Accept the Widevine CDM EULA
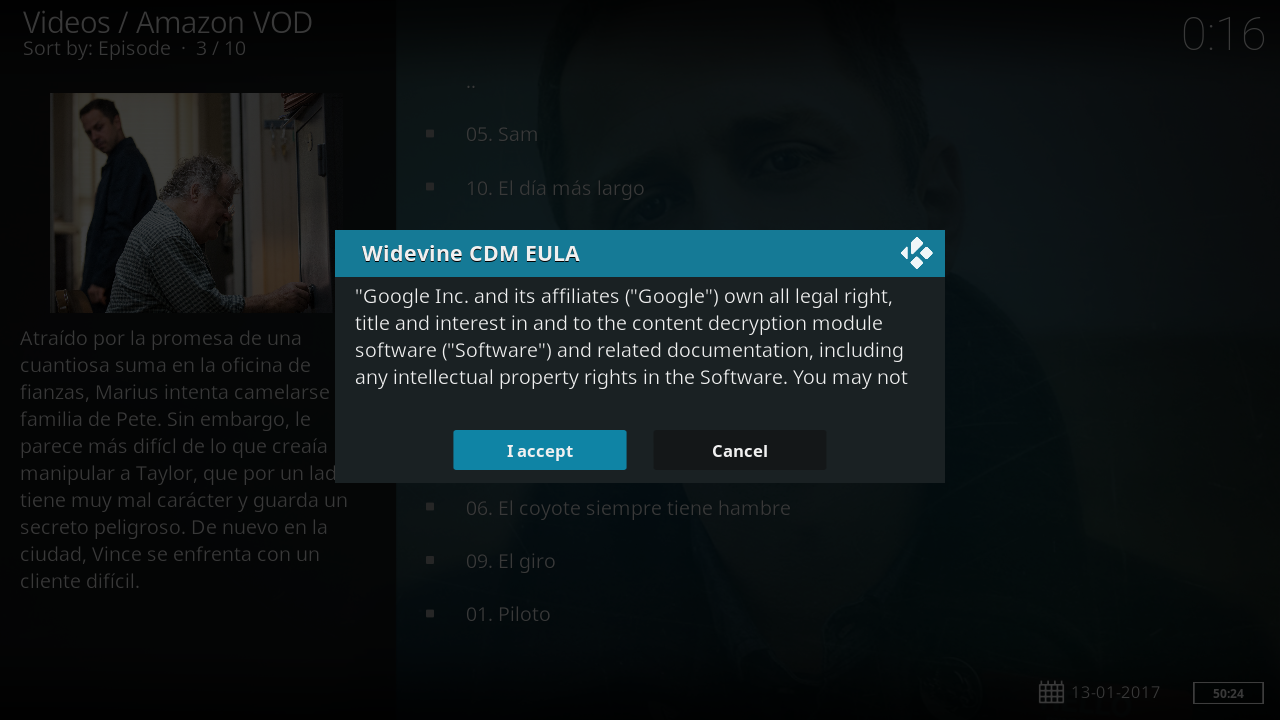Image resolution: width=1280 pixels, height=720 pixels. click(x=540, y=450)
